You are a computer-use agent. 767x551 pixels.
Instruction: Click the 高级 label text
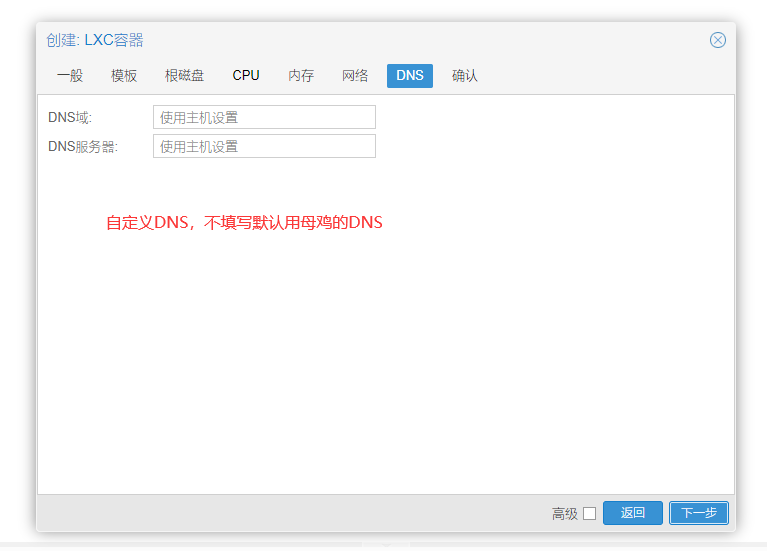564,513
